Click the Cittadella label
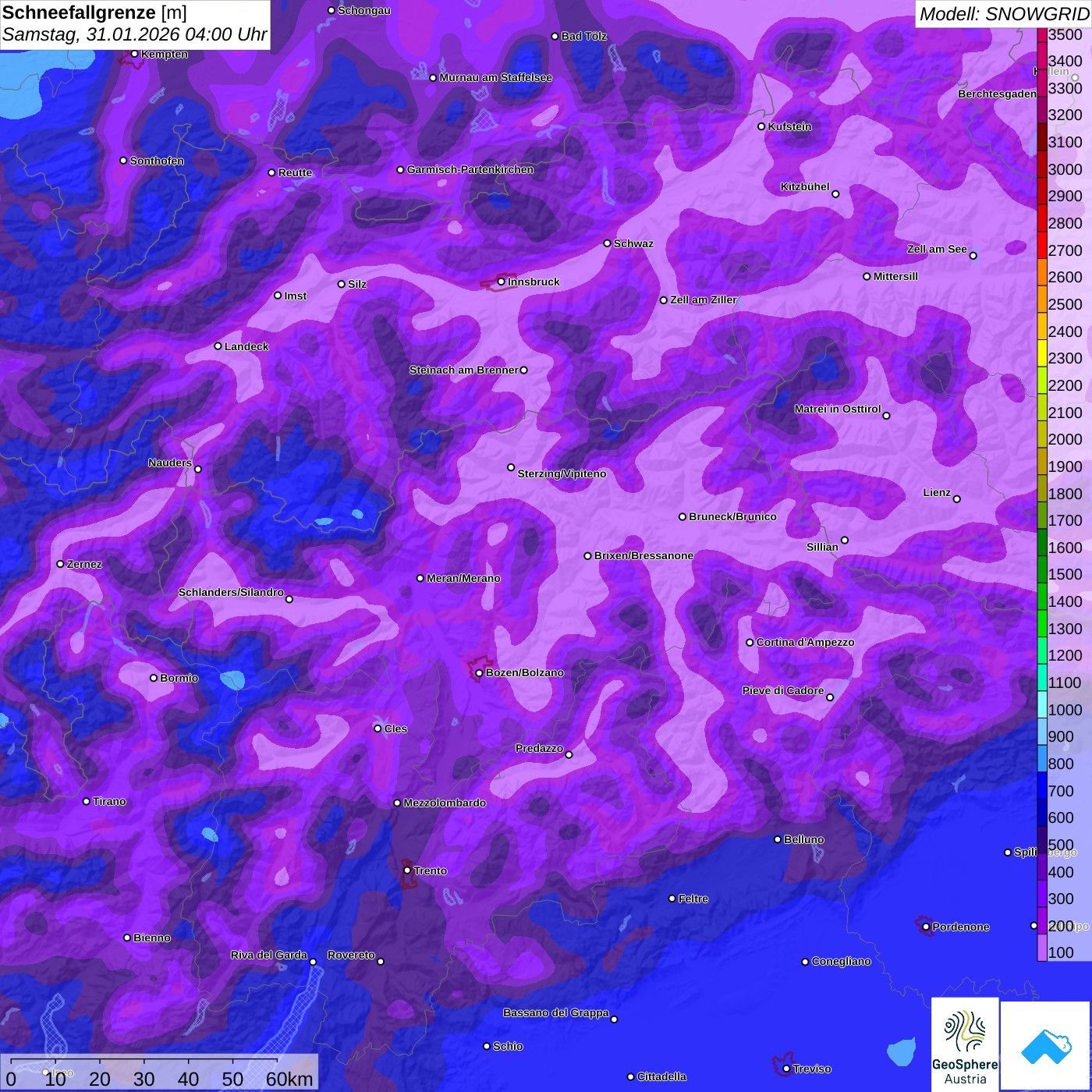Viewport: 1092px width, 1092px height. (x=661, y=1076)
